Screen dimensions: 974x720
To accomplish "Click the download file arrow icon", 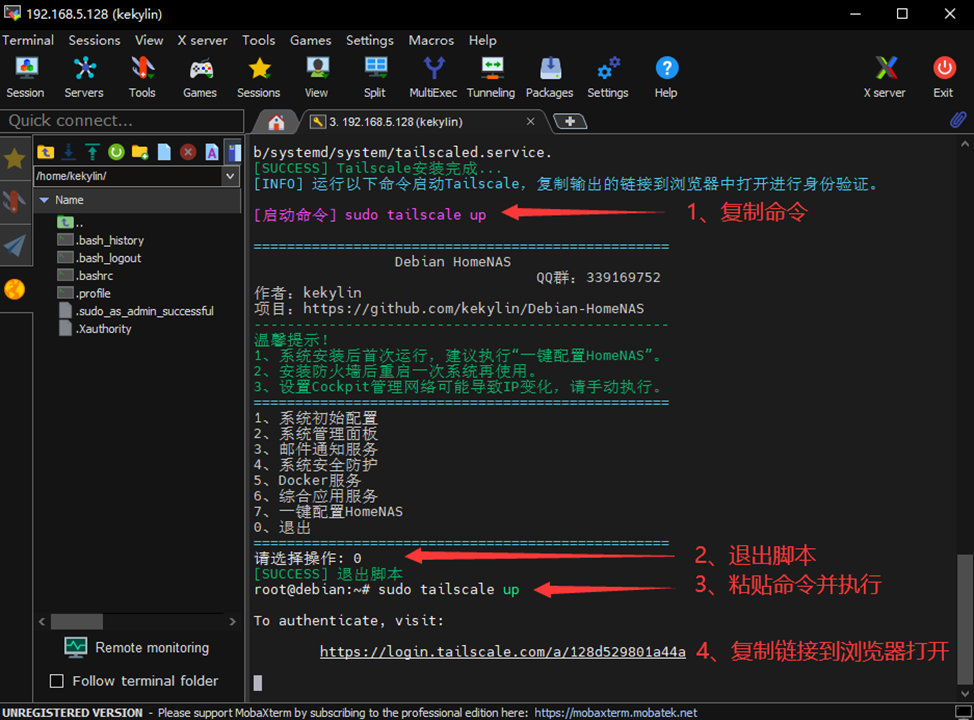I will coord(69,152).
